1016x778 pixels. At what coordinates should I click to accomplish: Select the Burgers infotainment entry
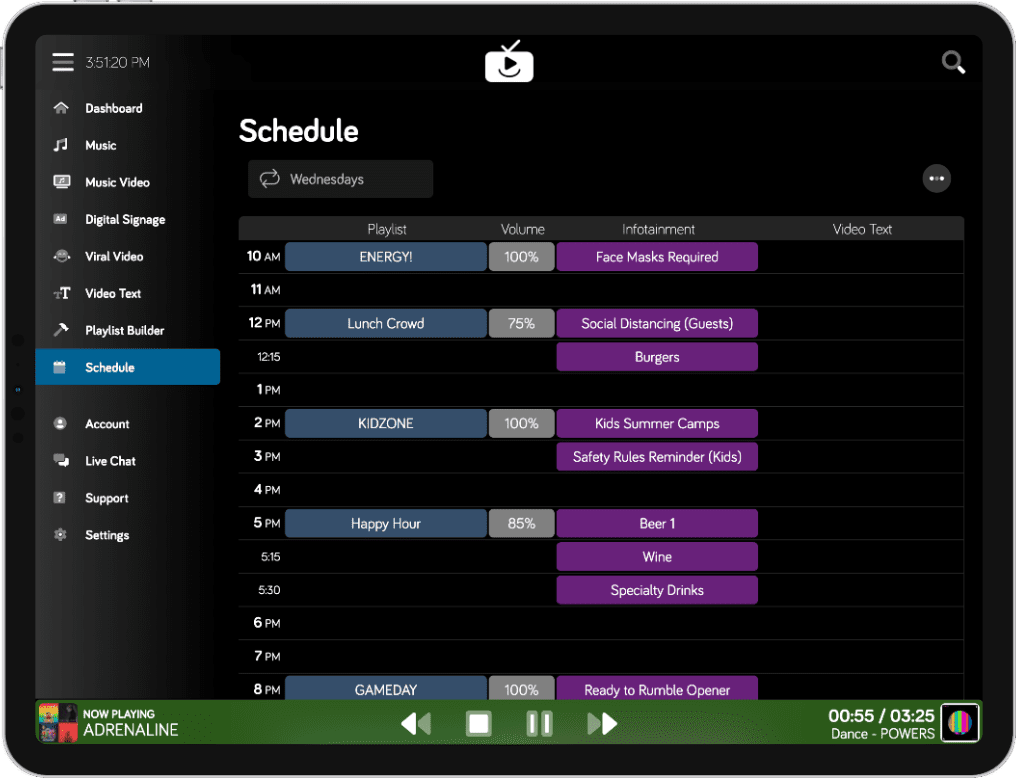click(x=657, y=357)
